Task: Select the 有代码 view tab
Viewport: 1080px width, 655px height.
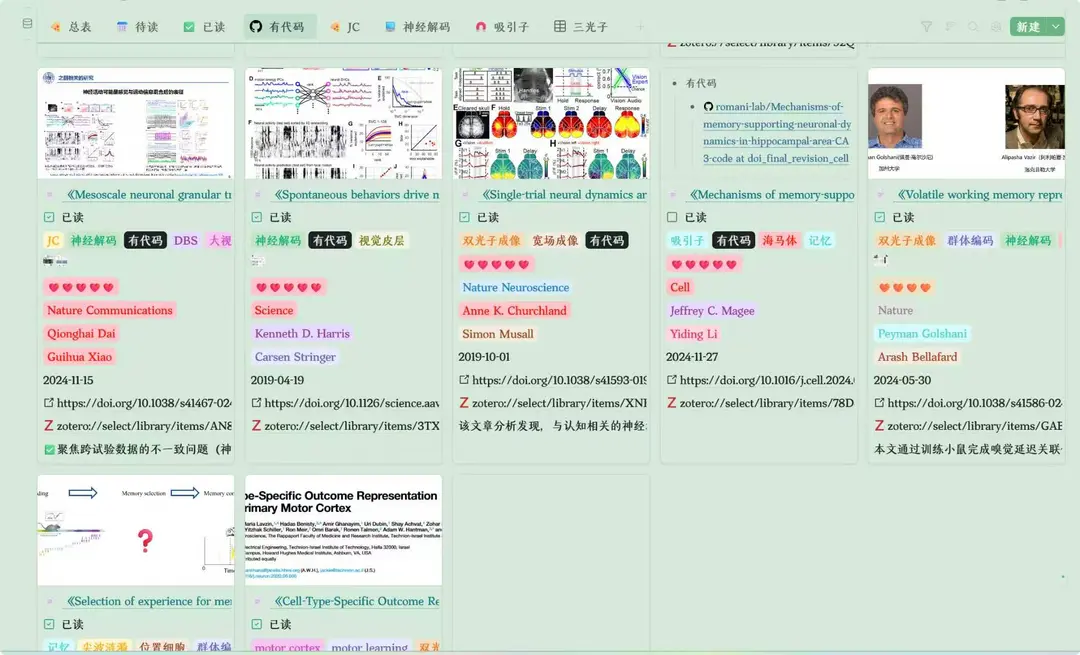Action: coord(278,27)
